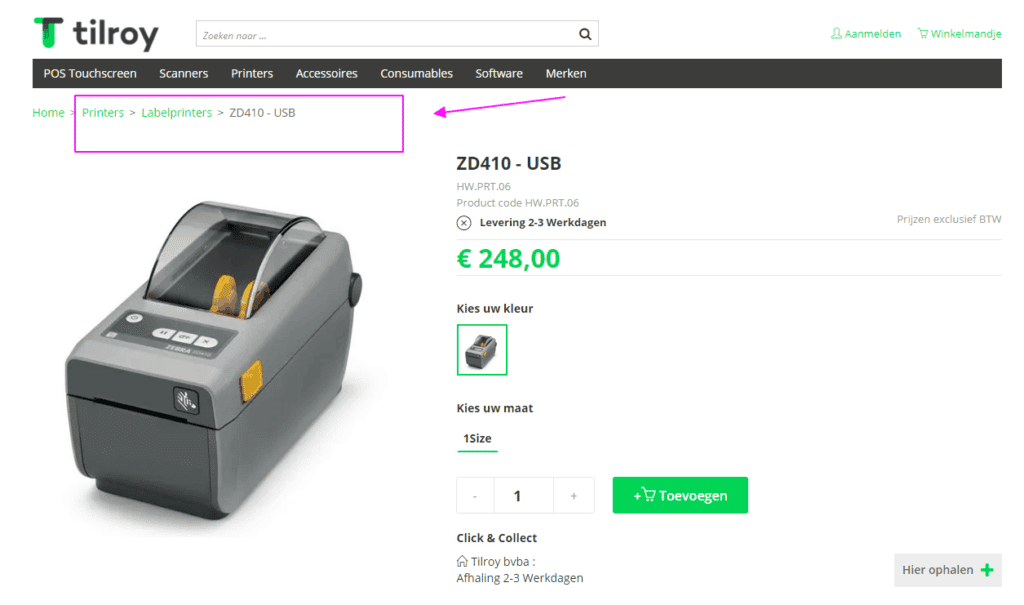1024x605 pixels.
Task: Click the Winkelmandje cart icon
Action: pyautogui.click(x=923, y=33)
